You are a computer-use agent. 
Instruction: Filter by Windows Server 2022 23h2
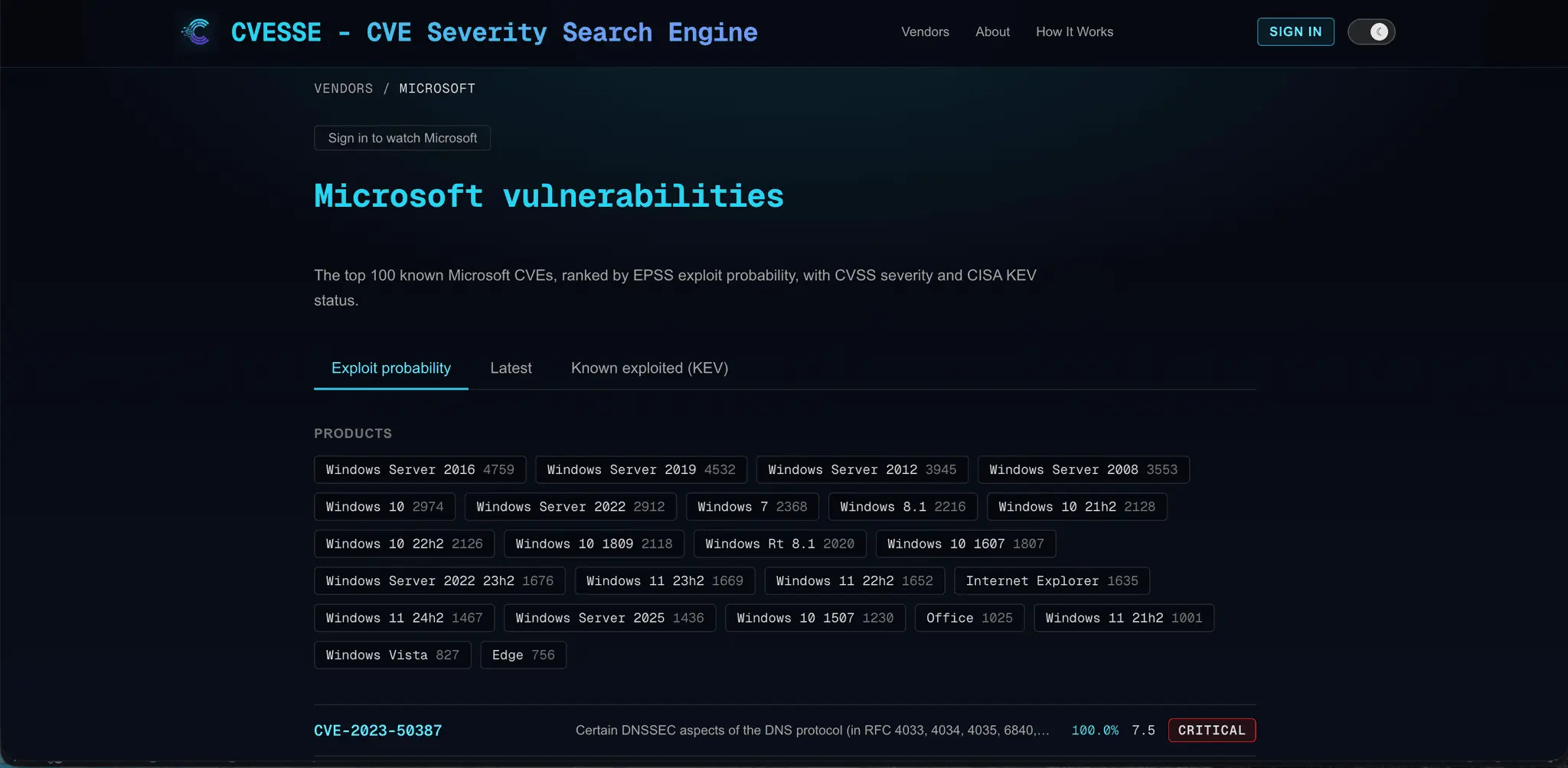tap(439, 581)
